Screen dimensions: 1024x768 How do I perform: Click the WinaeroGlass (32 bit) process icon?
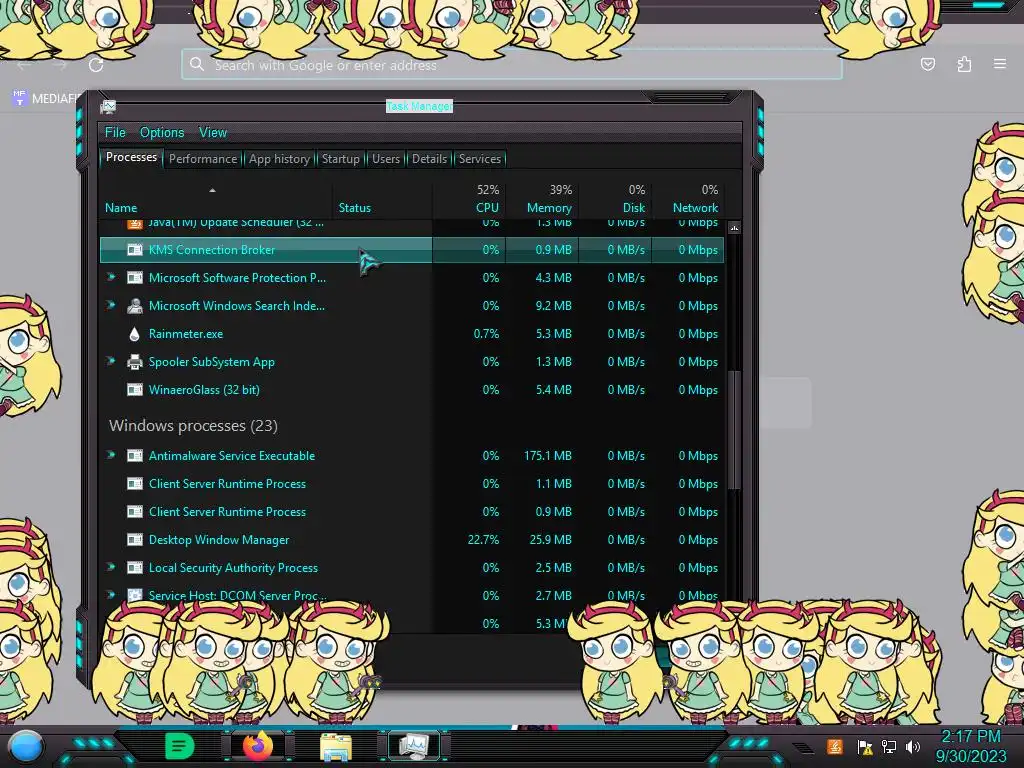pos(135,390)
